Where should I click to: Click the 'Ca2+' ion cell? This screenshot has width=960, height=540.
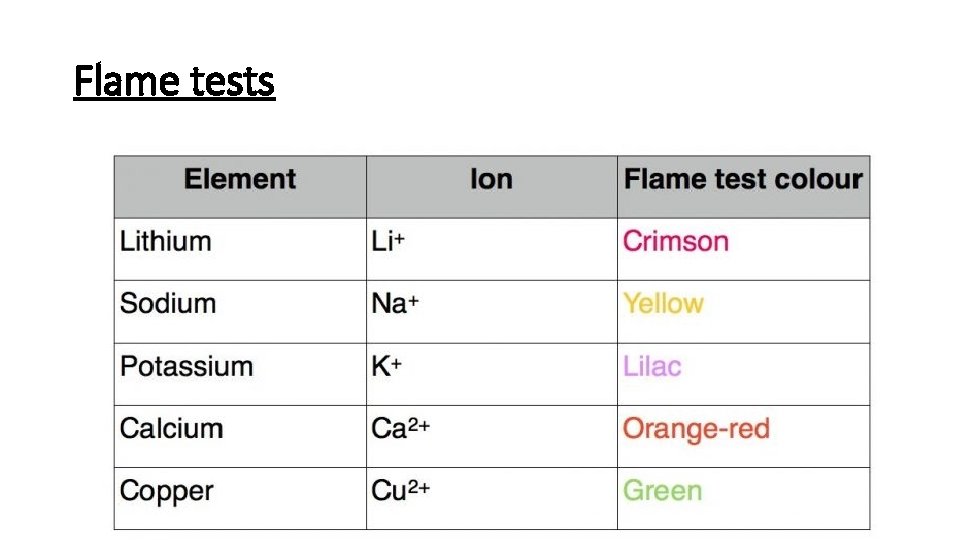pyautogui.click(x=401, y=429)
